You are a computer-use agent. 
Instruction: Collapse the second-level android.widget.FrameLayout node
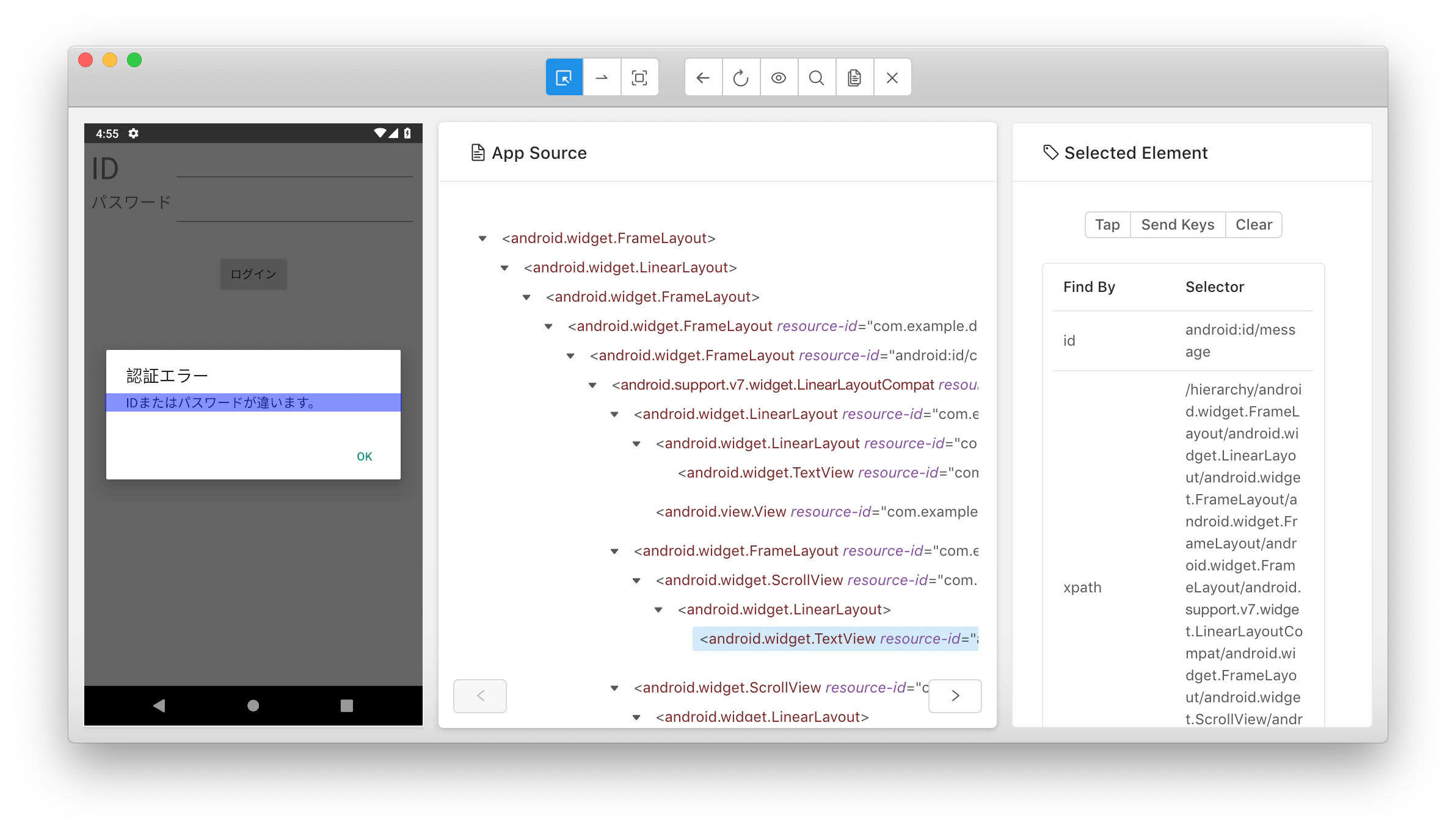click(x=526, y=297)
